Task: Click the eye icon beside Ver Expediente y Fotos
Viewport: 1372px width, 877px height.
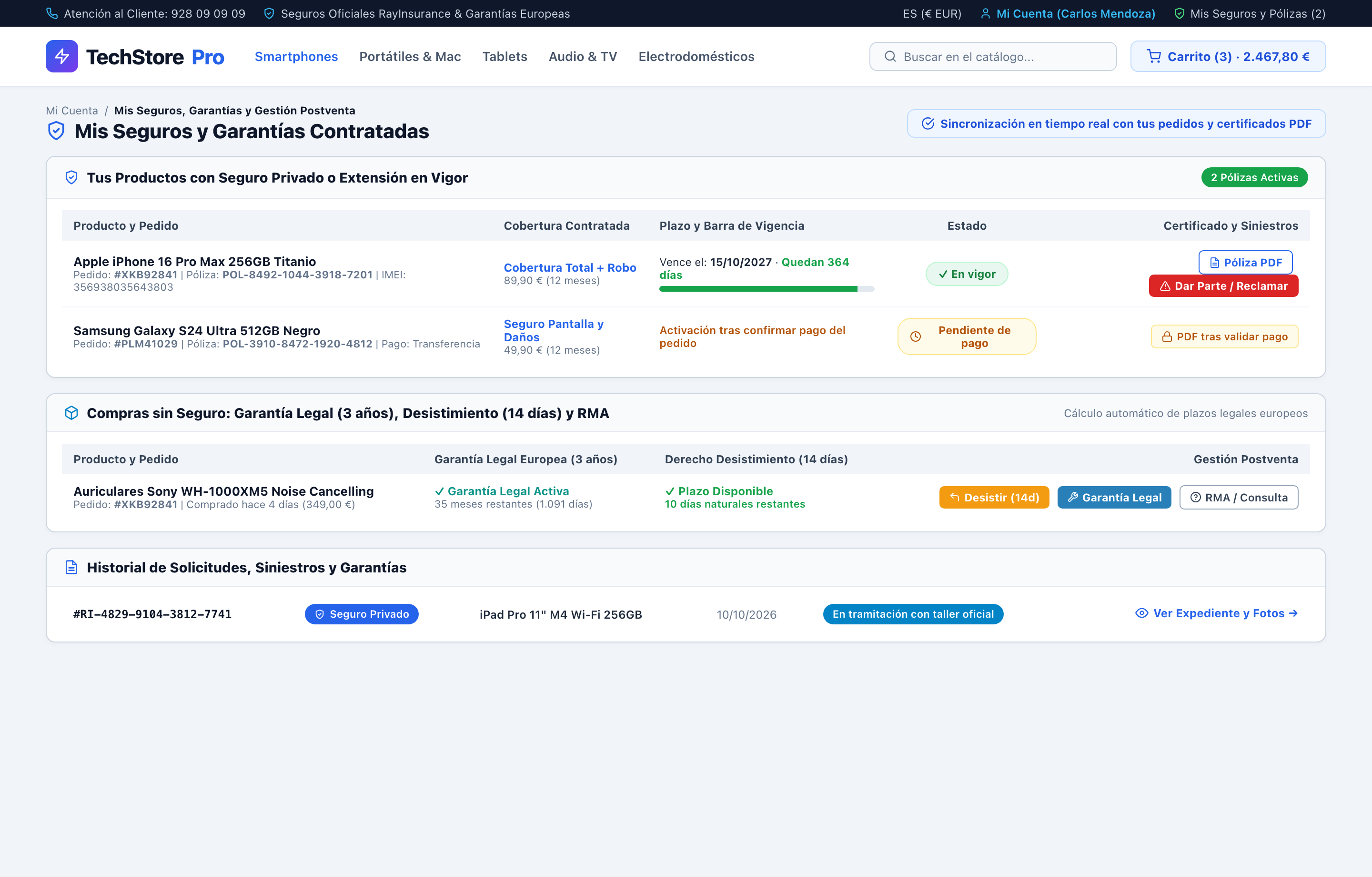Action: tap(1141, 613)
